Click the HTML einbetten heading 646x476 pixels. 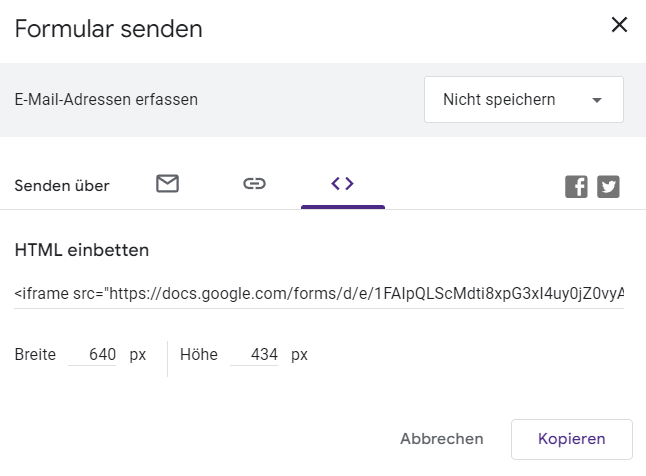pos(81,250)
